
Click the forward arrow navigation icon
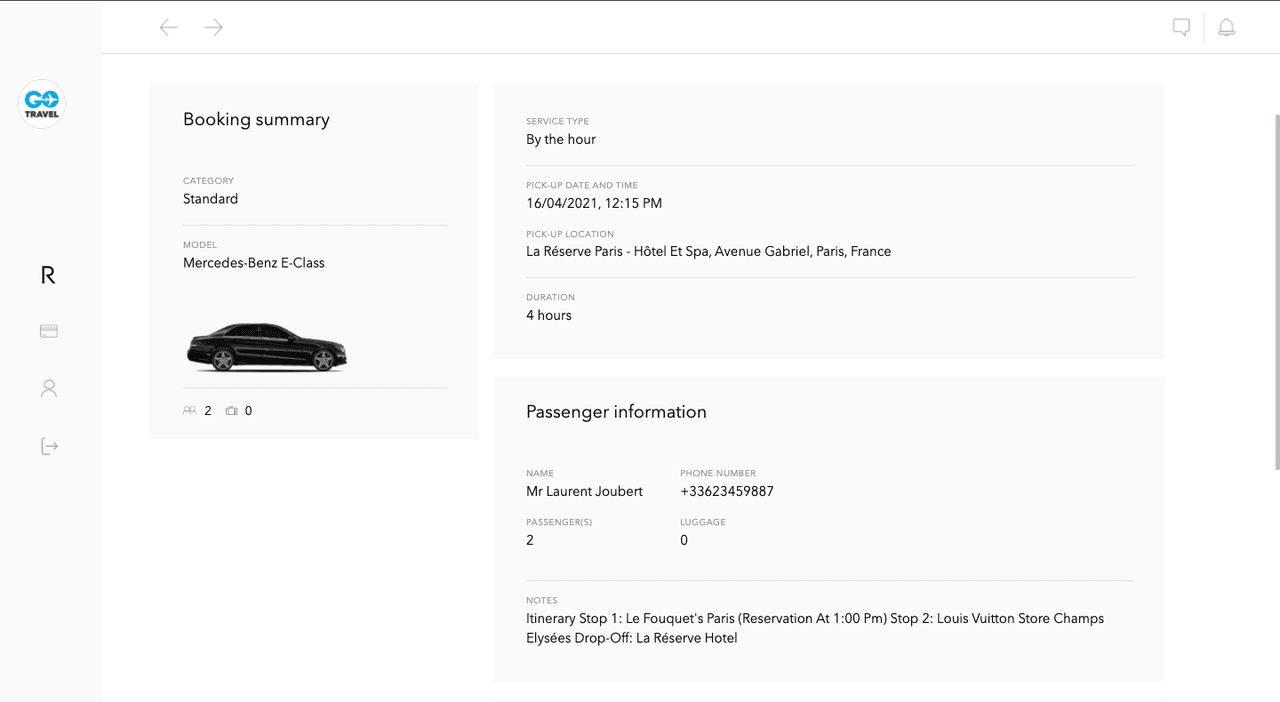point(213,27)
